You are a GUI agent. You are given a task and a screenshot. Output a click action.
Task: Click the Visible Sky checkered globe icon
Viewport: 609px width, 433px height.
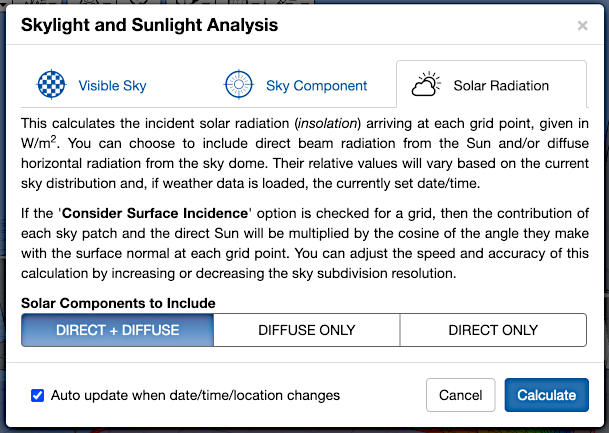pos(51,85)
